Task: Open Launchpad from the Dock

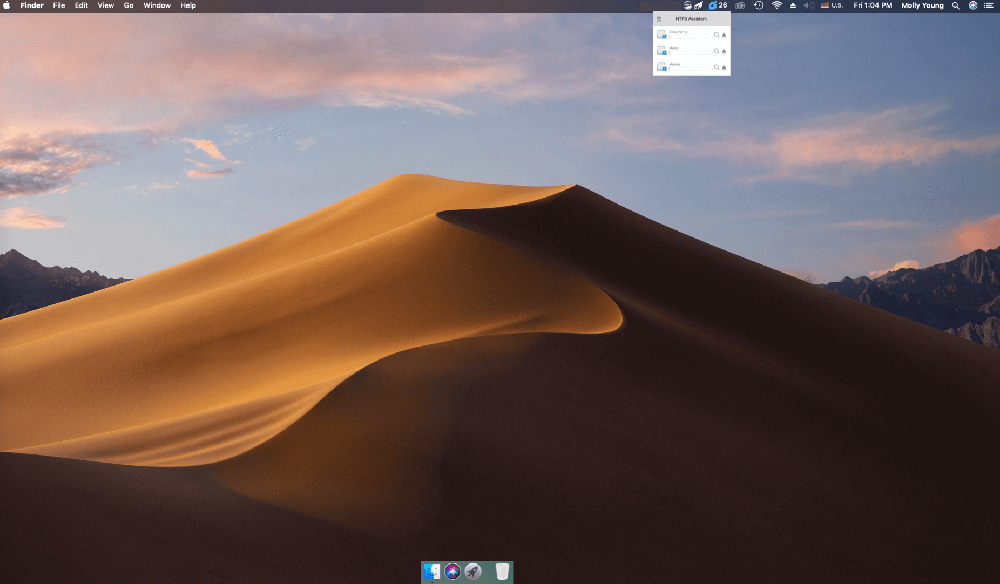Action: 473,571
